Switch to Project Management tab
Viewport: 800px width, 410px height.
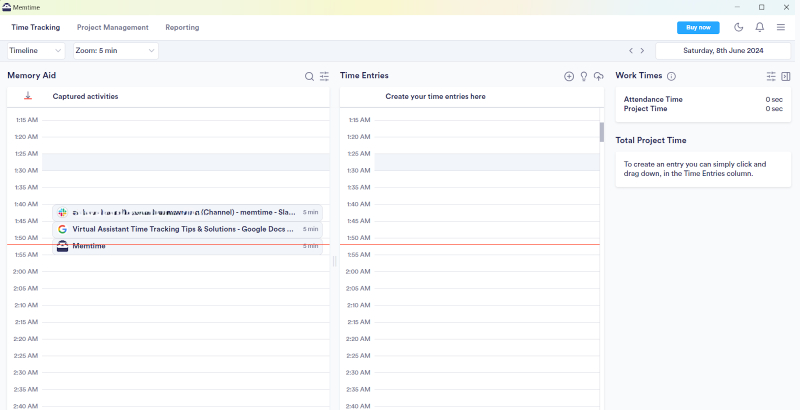coord(113,28)
